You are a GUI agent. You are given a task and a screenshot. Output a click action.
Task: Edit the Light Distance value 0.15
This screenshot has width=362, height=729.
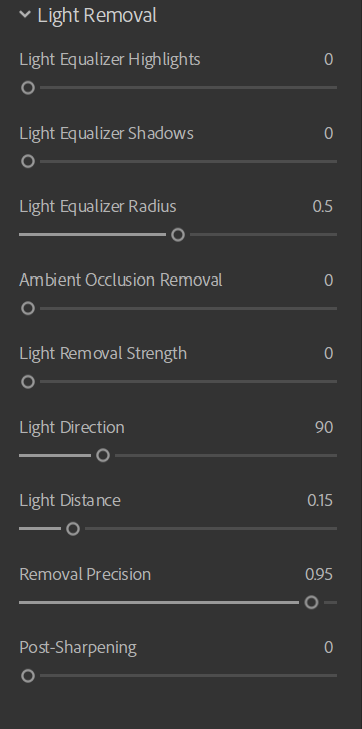click(320, 500)
